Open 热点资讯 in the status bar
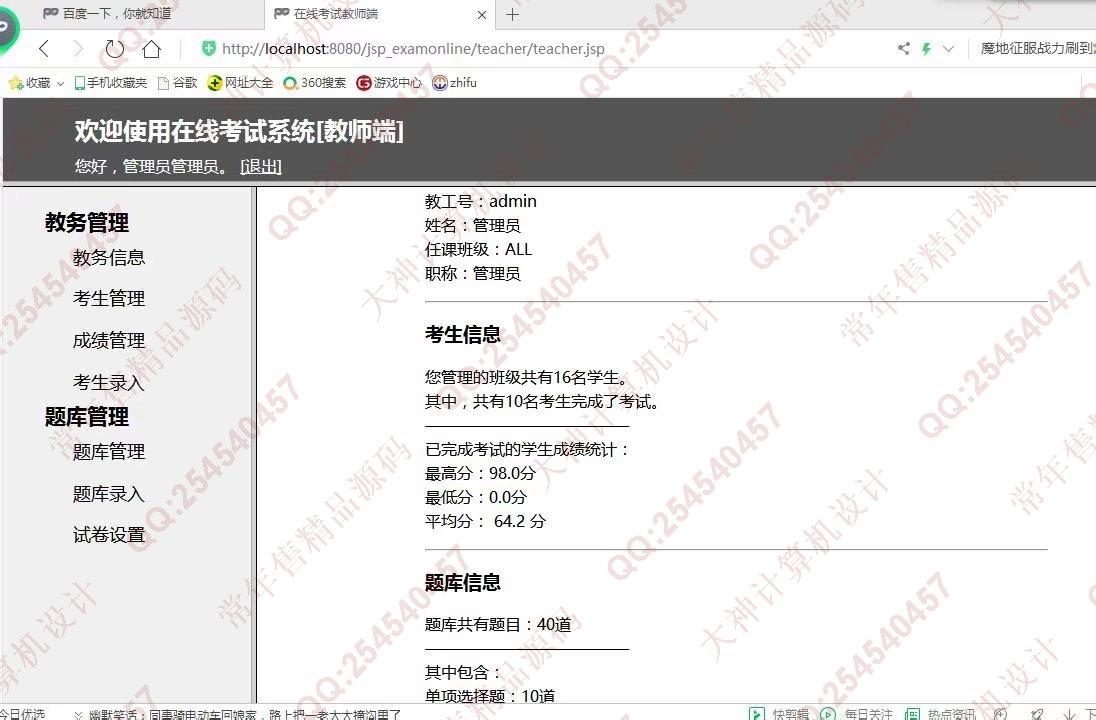 click(940, 714)
